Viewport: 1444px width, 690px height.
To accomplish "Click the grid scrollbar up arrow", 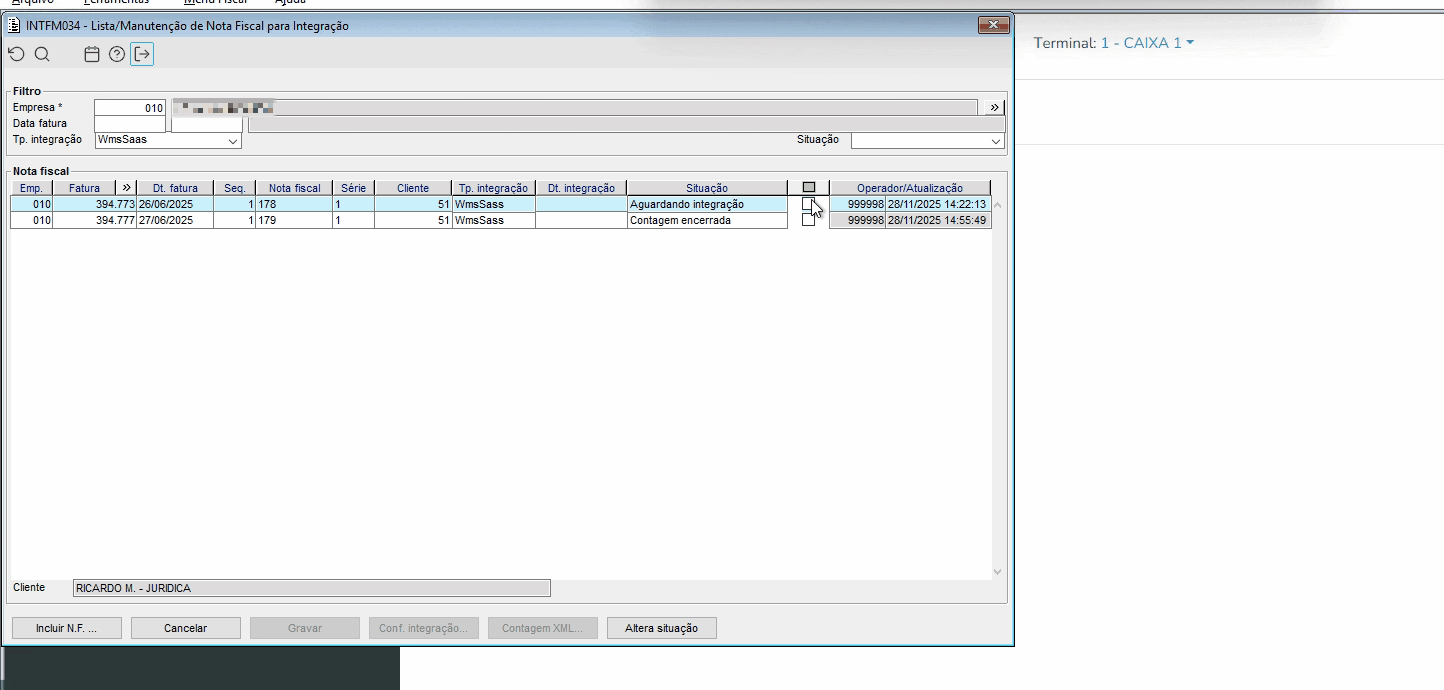I will [997, 204].
